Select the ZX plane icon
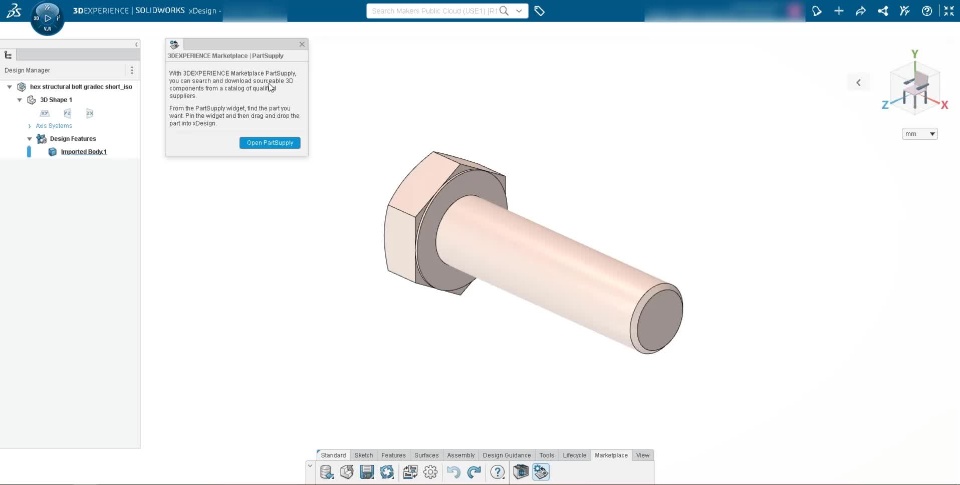 point(89,113)
